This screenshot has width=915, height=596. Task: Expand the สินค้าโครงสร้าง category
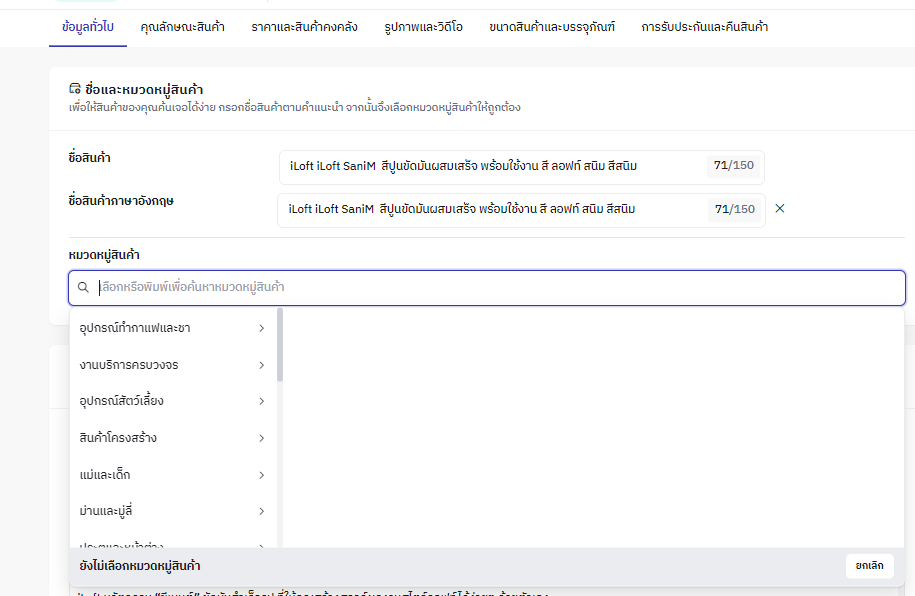[172, 438]
